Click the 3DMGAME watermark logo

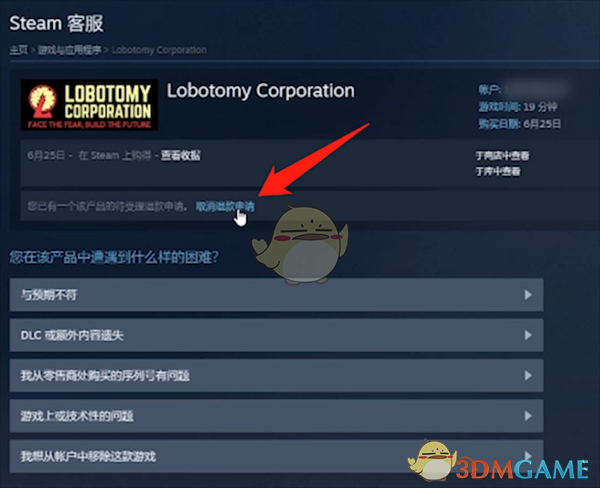499,462
